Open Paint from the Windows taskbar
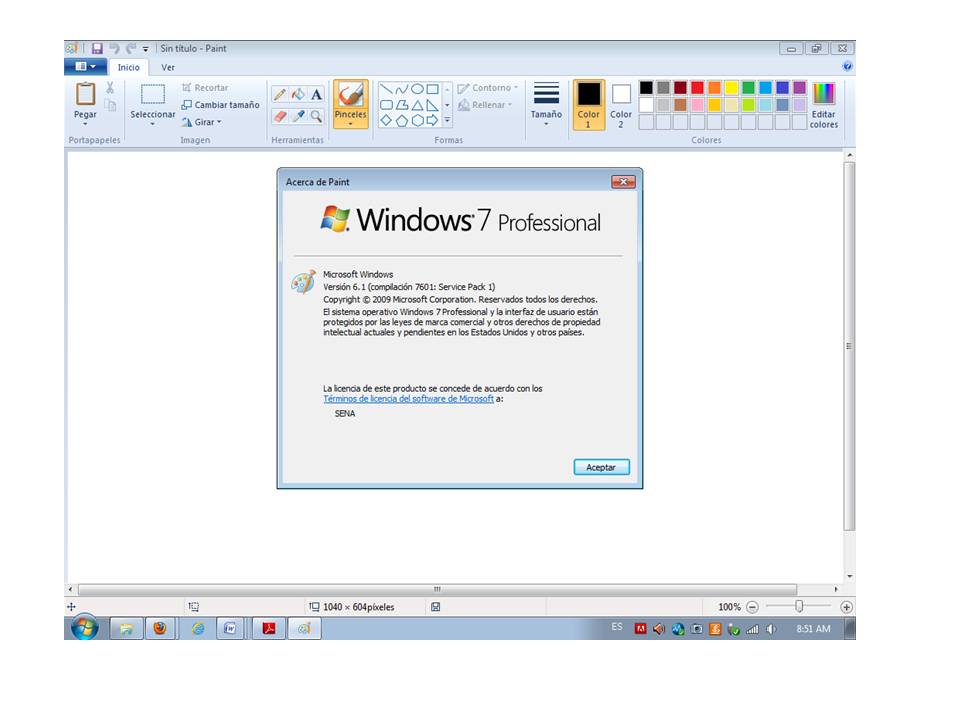The width and height of the screenshot is (960, 720). (305, 630)
